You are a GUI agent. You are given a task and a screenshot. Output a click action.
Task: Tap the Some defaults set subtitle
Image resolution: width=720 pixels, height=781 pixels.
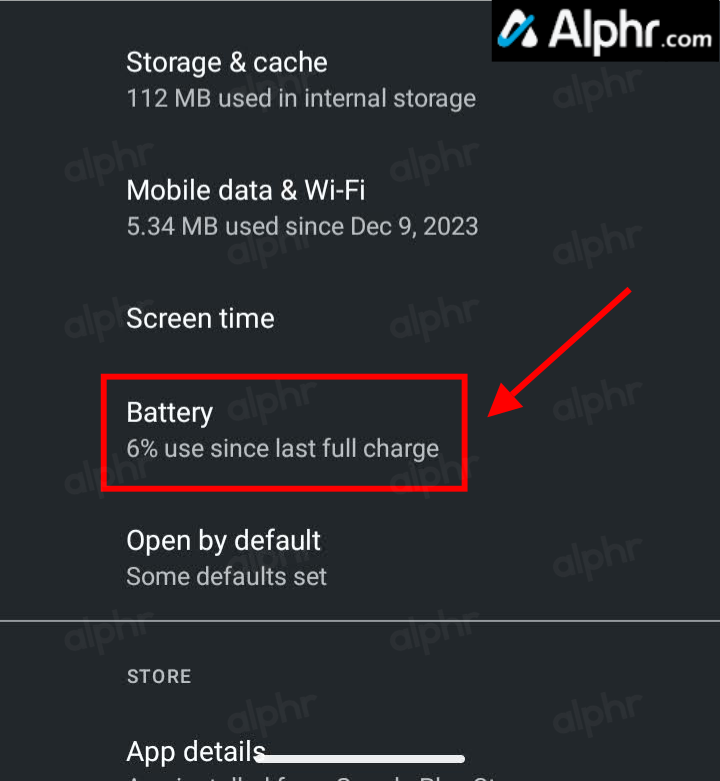click(x=226, y=577)
